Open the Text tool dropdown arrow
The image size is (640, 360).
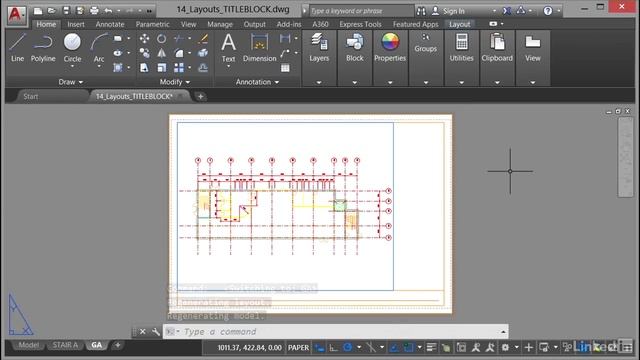(228, 67)
